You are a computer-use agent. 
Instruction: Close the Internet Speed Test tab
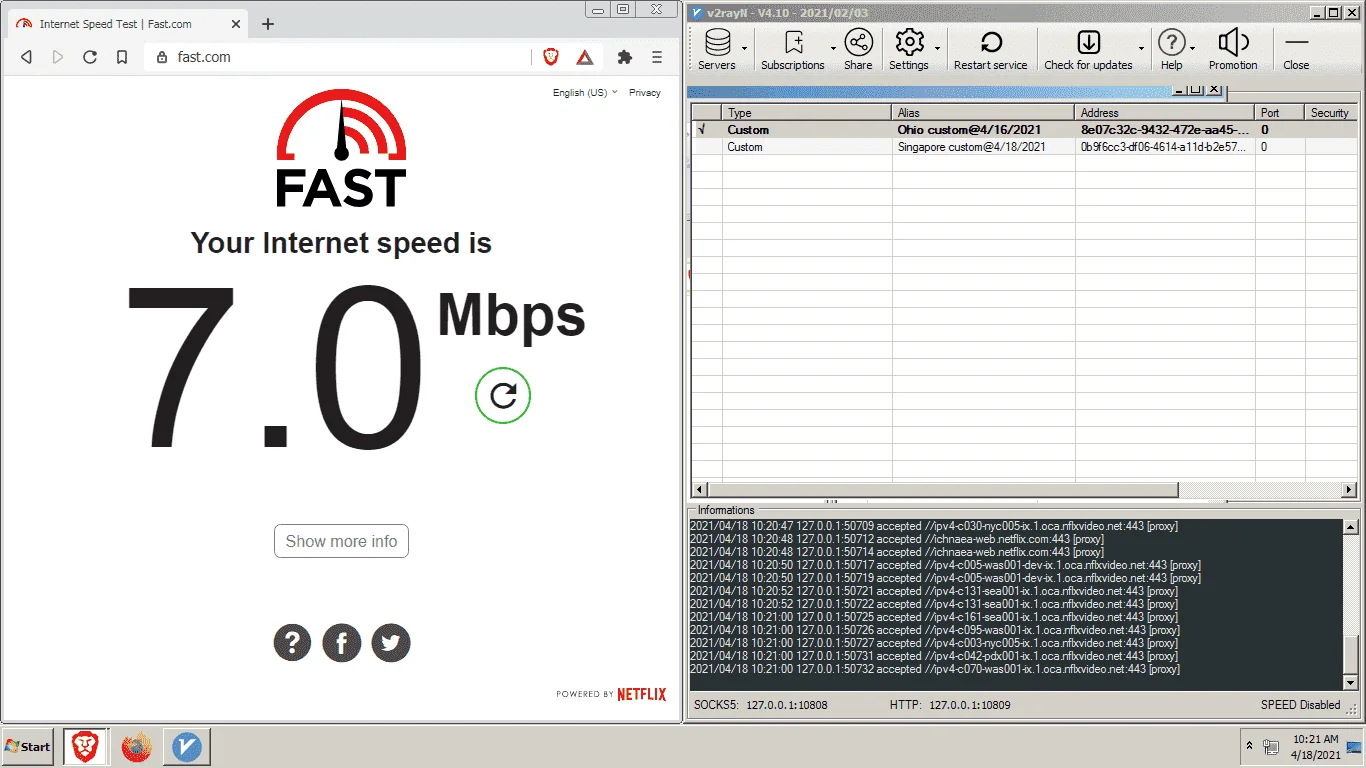click(x=237, y=24)
